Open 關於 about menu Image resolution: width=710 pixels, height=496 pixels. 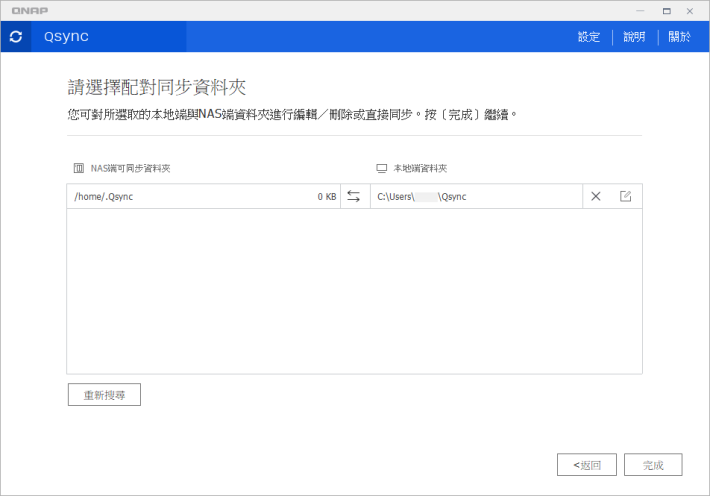click(679, 37)
